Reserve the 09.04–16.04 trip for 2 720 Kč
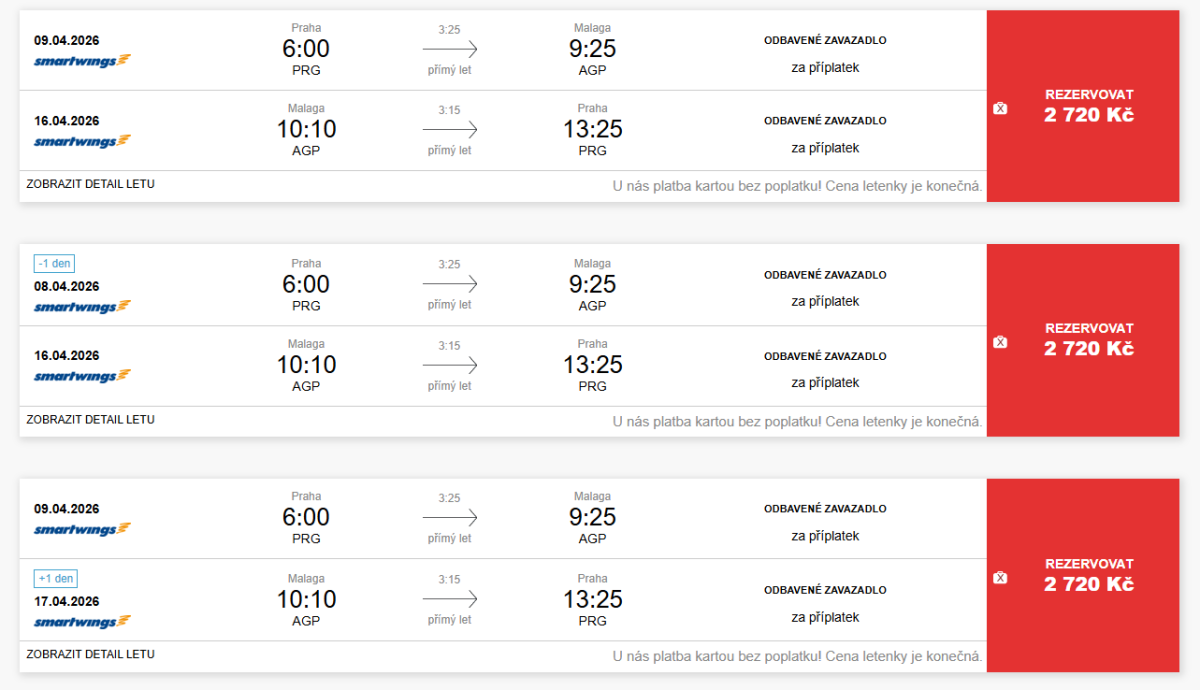 [x=1089, y=105]
